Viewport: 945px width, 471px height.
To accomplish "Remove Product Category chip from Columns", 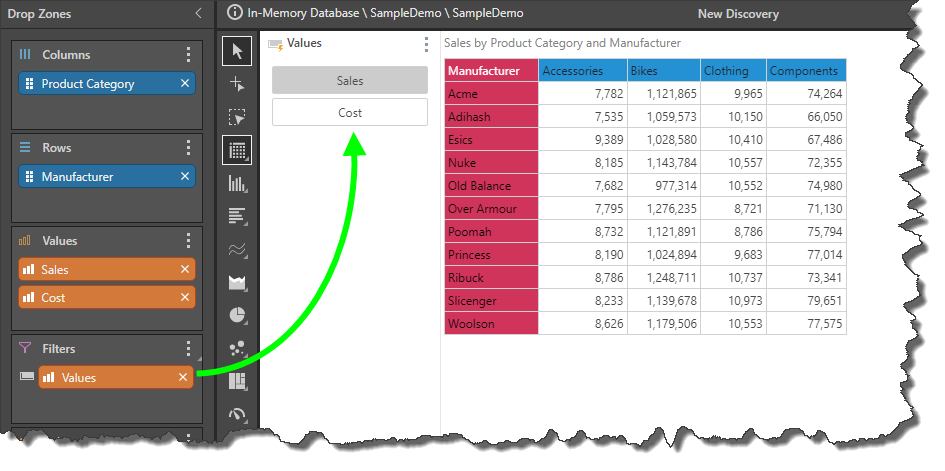I will click(x=184, y=84).
